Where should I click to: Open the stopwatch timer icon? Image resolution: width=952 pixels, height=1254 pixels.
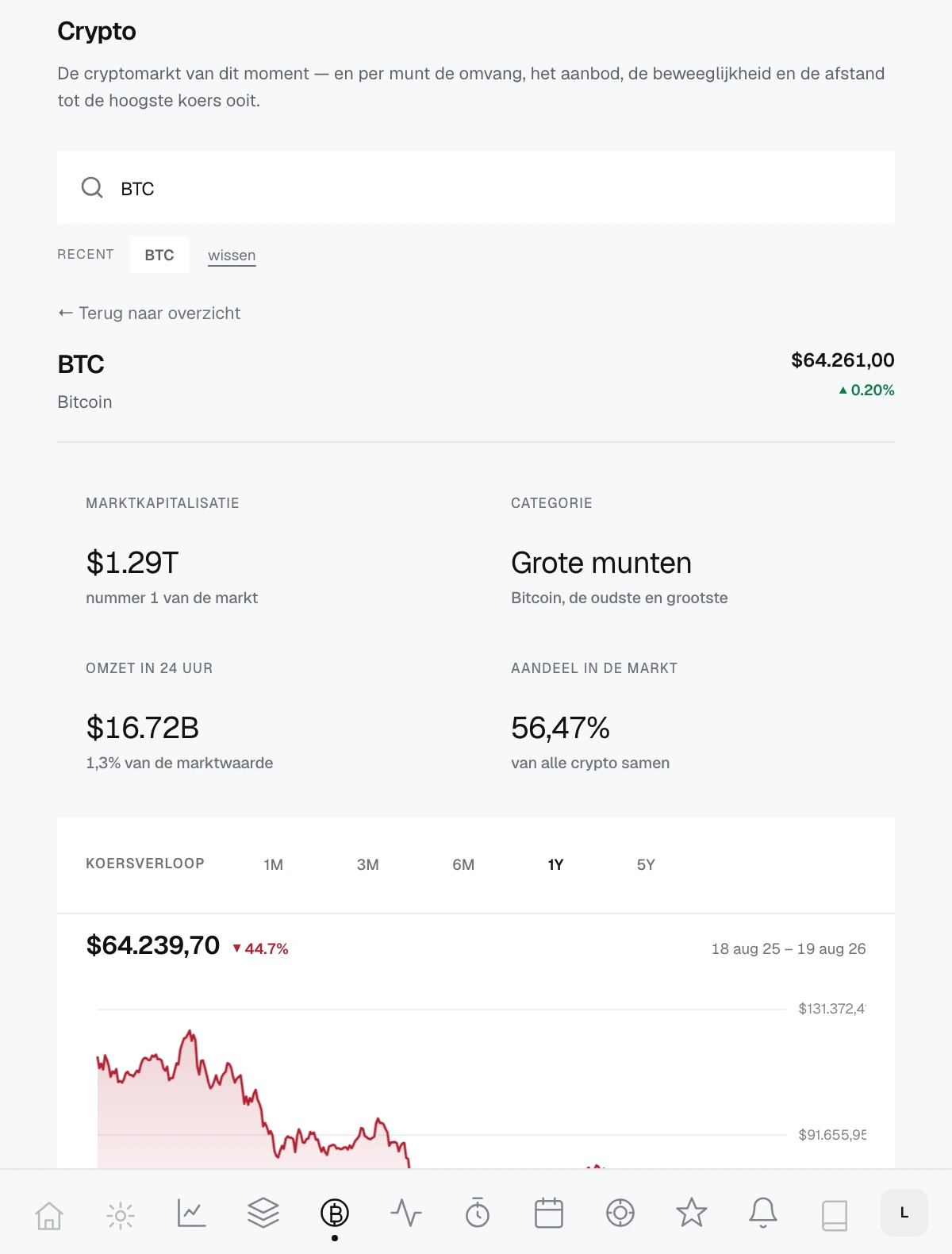coord(478,1213)
